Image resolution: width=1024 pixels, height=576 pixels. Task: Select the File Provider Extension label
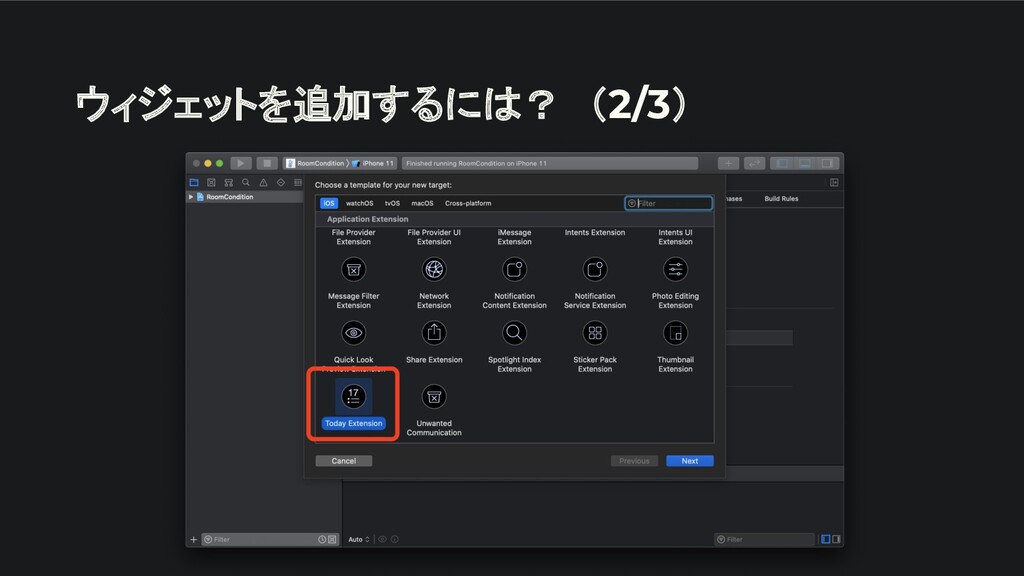point(353,237)
